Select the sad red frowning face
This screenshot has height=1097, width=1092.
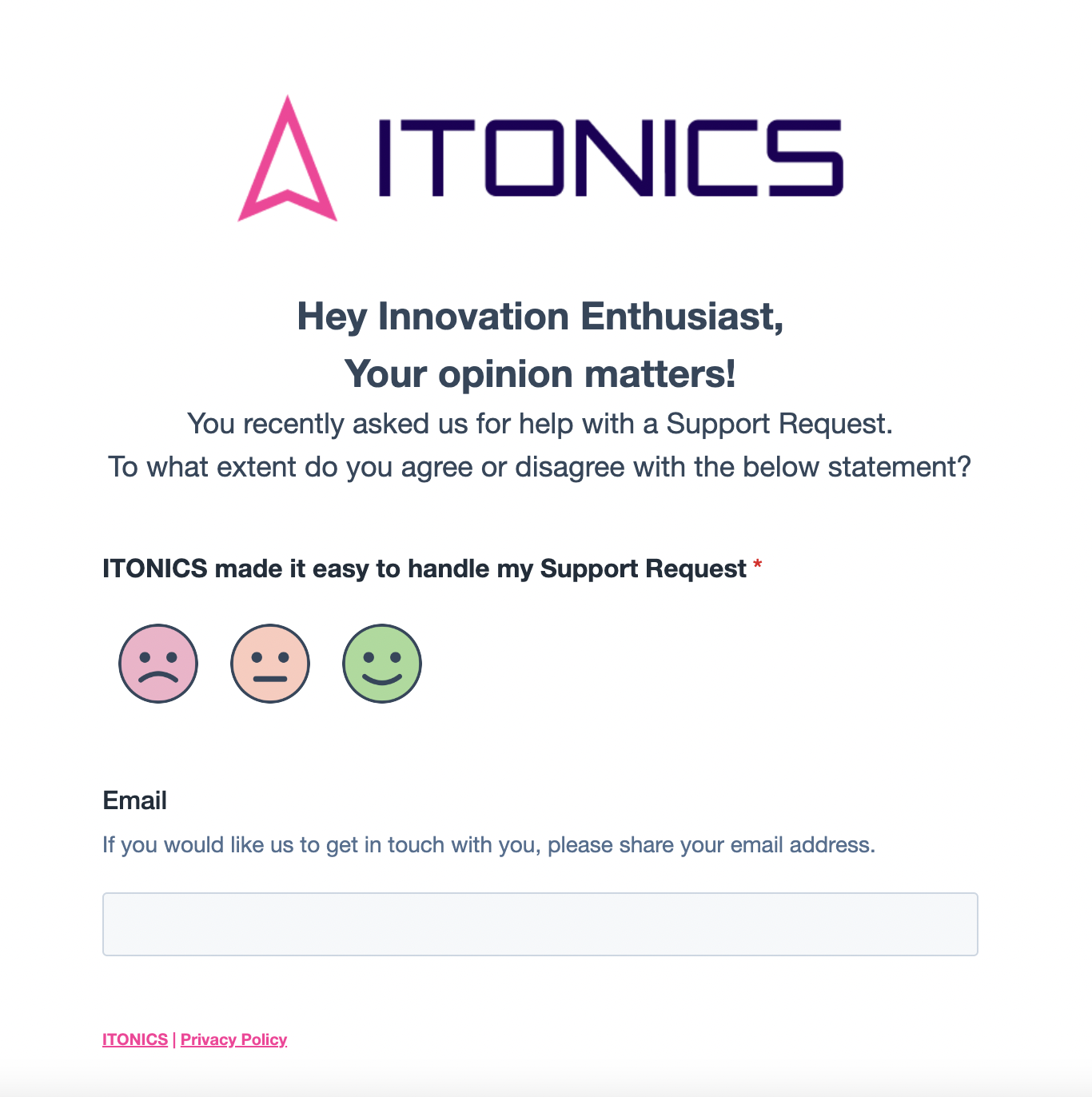point(158,664)
